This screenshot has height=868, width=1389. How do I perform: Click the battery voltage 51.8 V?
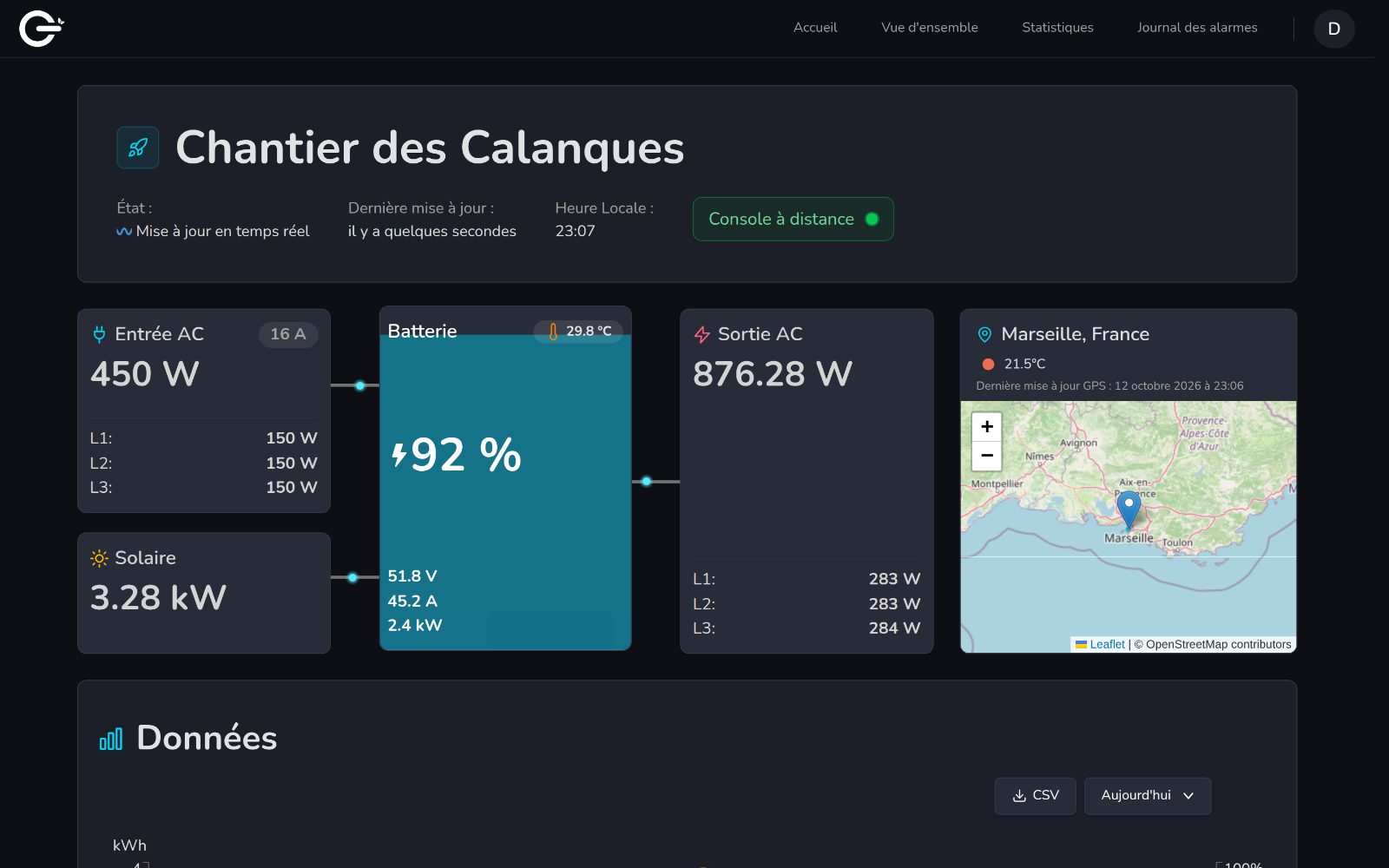pyautogui.click(x=412, y=576)
